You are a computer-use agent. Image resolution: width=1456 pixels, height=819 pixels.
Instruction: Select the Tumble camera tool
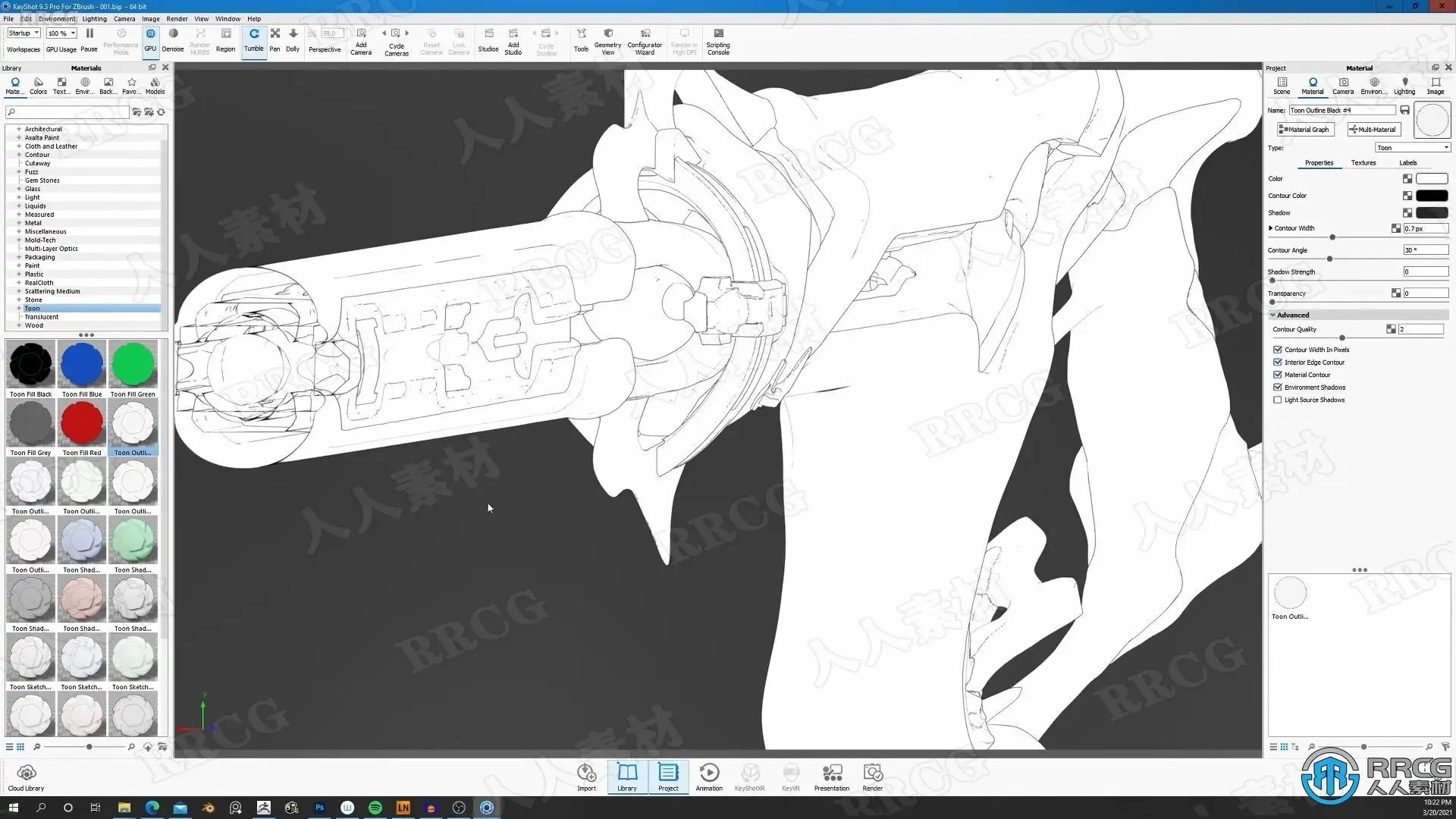(x=253, y=39)
